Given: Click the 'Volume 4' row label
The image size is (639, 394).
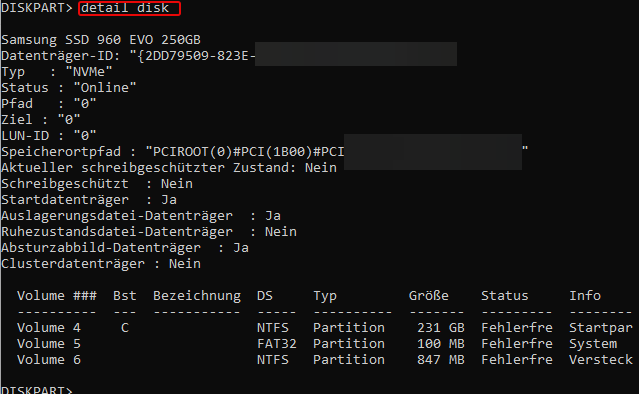Looking at the screenshot, I should 49,328.
